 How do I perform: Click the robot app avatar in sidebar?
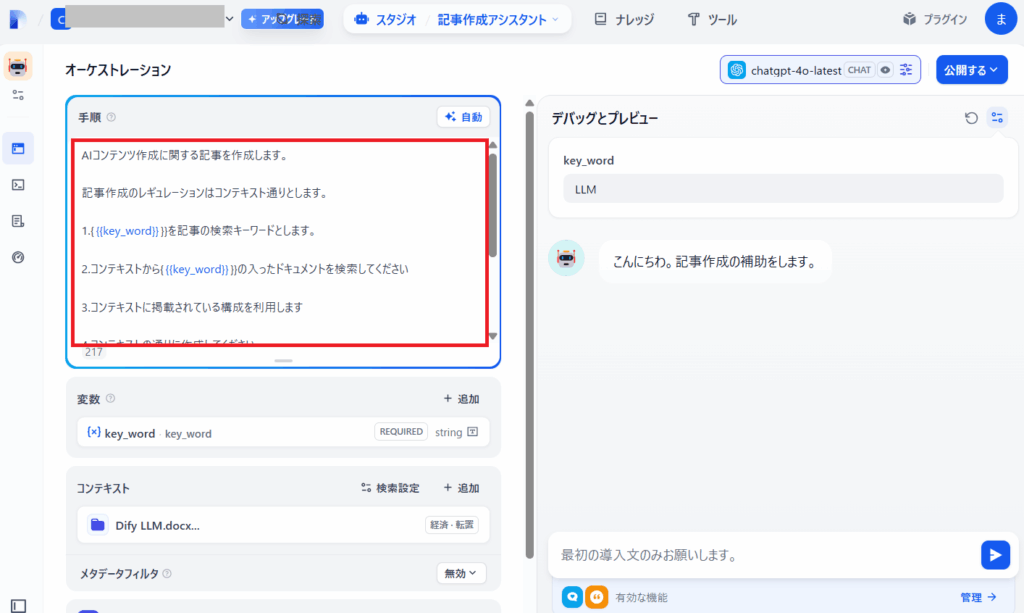[x=18, y=68]
